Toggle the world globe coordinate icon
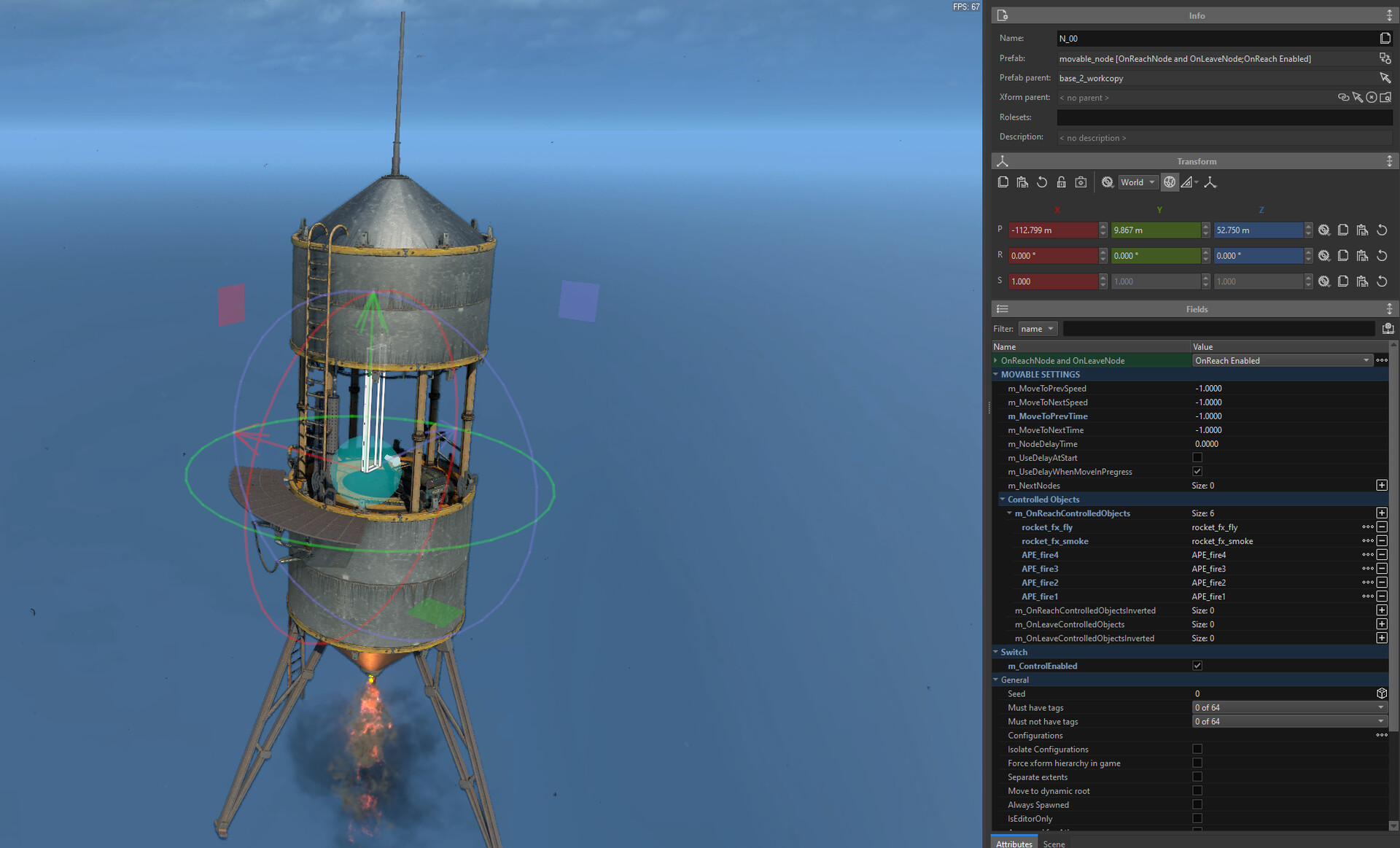Screen dimensions: 1400x848 1170,182
